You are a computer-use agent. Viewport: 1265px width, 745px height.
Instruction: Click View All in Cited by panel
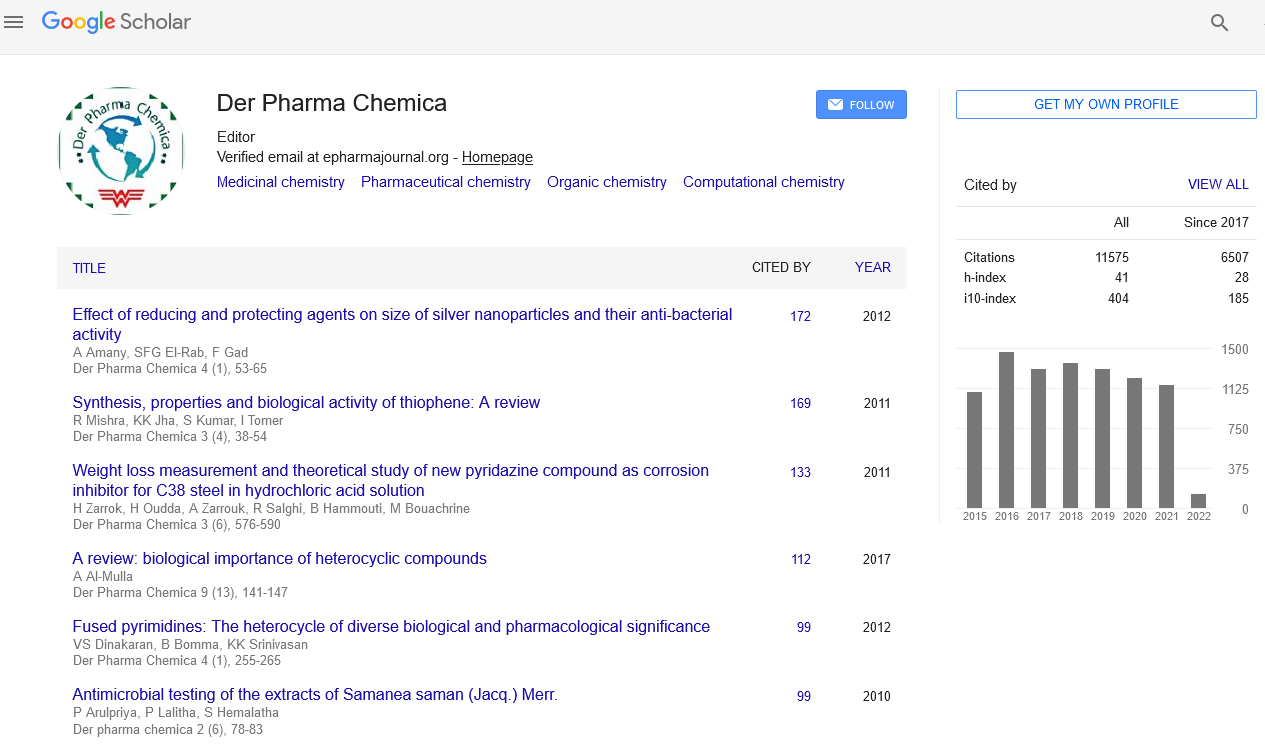[1218, 185]
